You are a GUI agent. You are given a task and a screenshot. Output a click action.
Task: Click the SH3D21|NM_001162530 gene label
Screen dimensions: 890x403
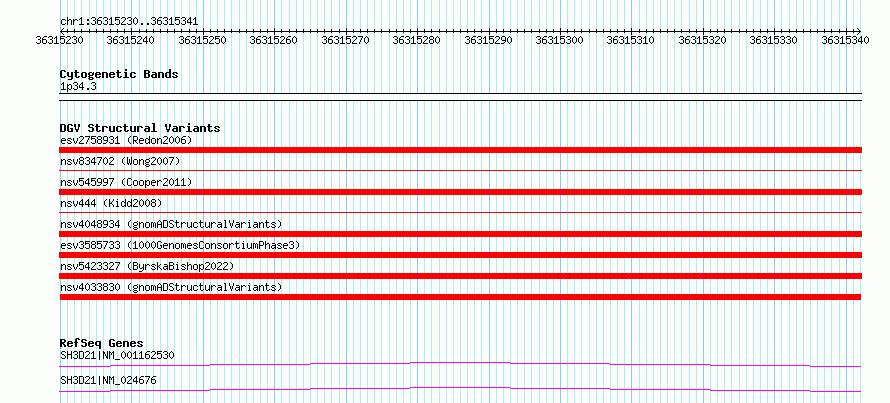pyautogui.click(x=117, y=355)
